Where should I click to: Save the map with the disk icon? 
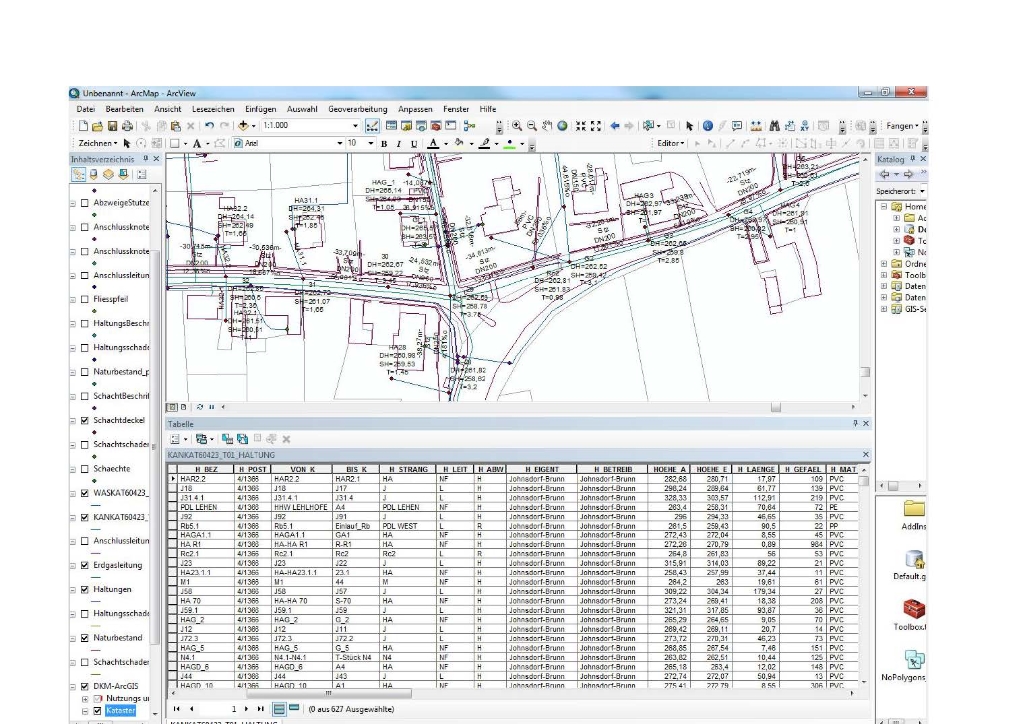tap(112, 125)
